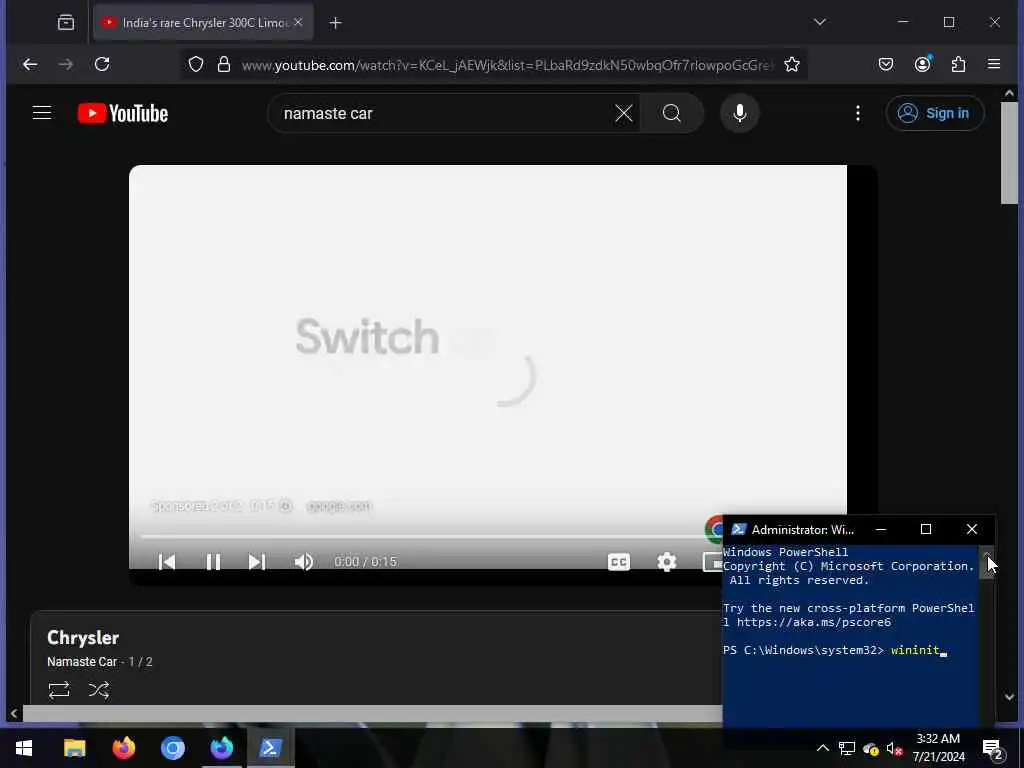Open Firefox View tab icon

tap(66, 22)
